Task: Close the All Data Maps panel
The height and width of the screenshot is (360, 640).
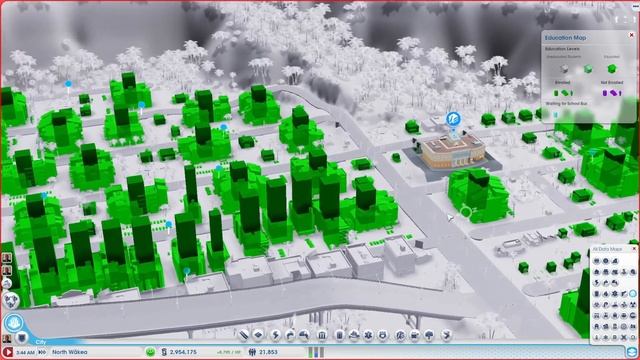Action: (x=634, y=249)
